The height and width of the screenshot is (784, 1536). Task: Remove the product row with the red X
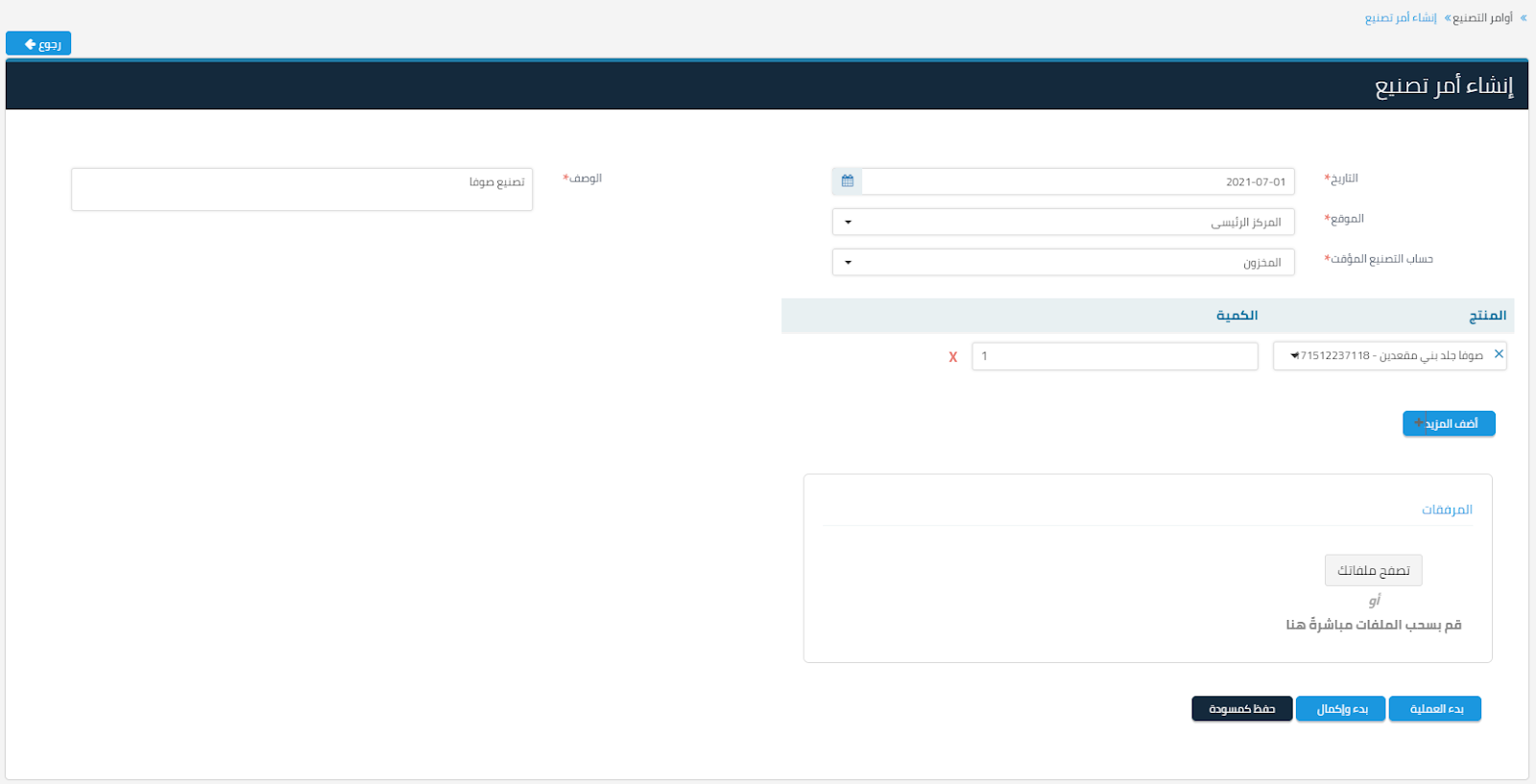point(952,357)
